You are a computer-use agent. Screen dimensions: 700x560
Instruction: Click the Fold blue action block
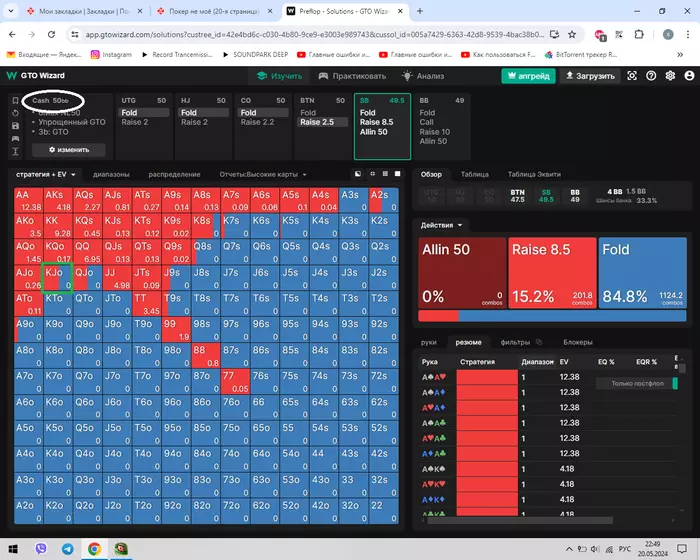point(642,272)
